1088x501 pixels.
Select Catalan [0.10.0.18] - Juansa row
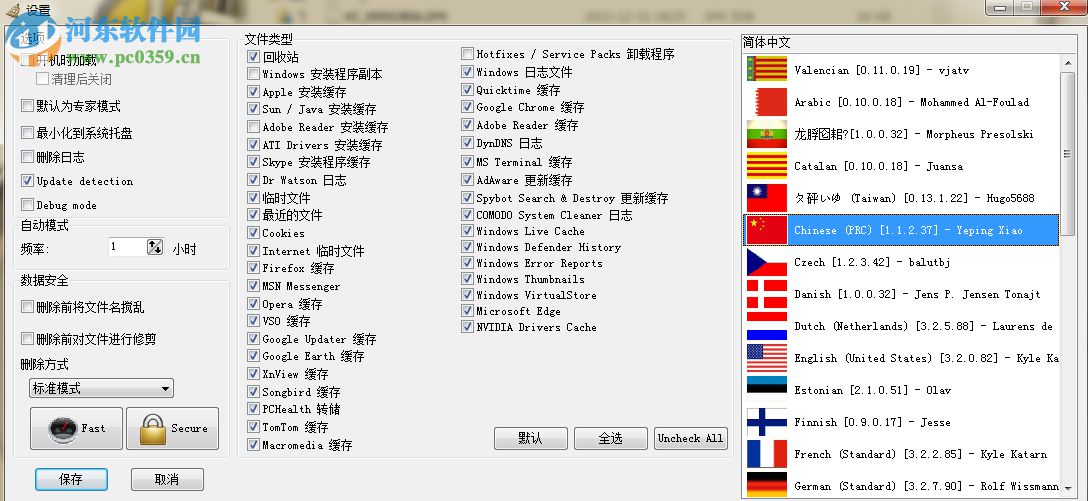(x=901, y=166)
